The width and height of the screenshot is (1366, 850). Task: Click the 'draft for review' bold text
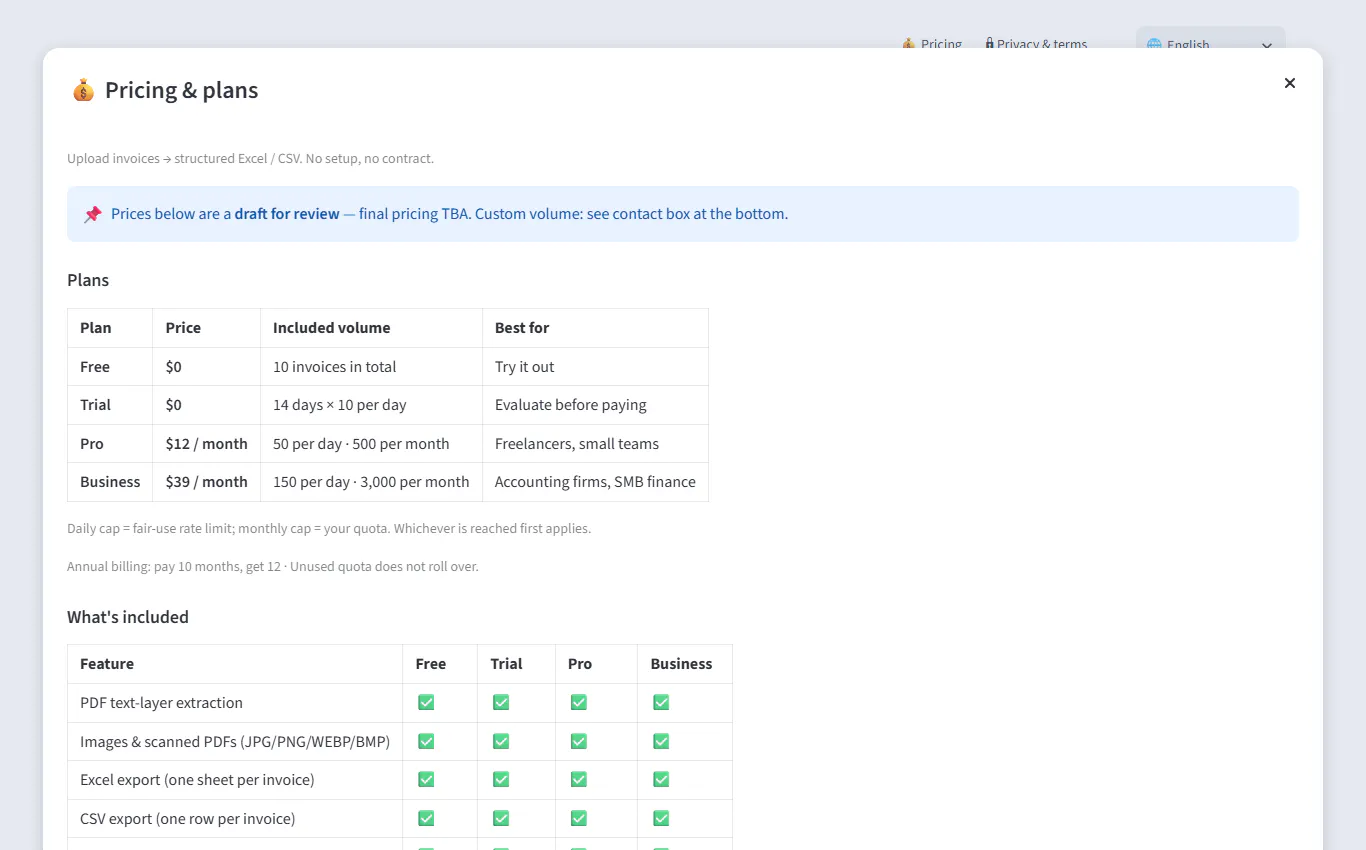tap(287, 214)
